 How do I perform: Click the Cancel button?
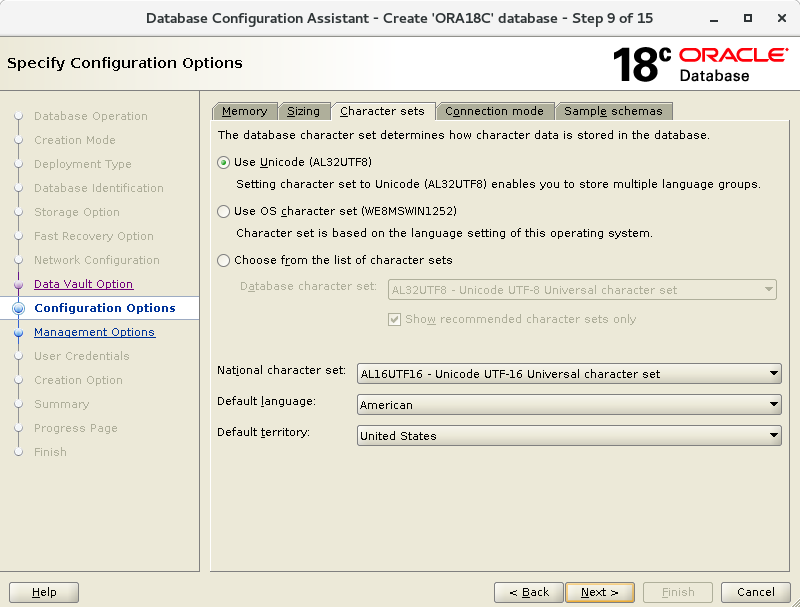tap(756, 592)
